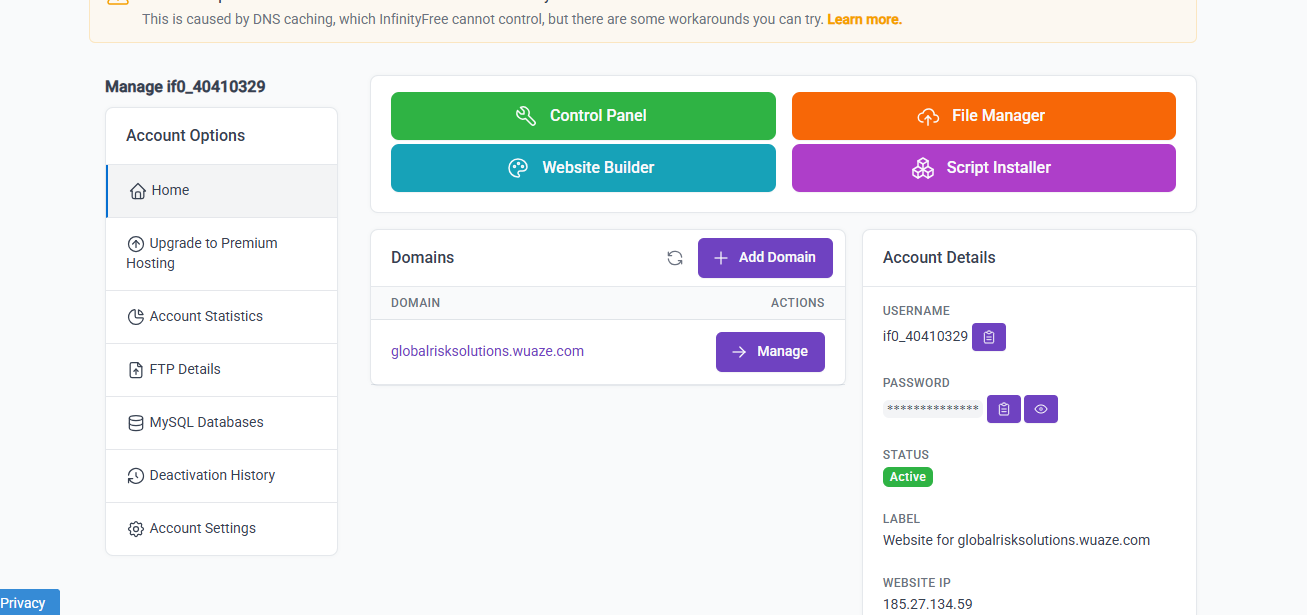
Task: Open Account Statistics page
Action: click(221, 317)
